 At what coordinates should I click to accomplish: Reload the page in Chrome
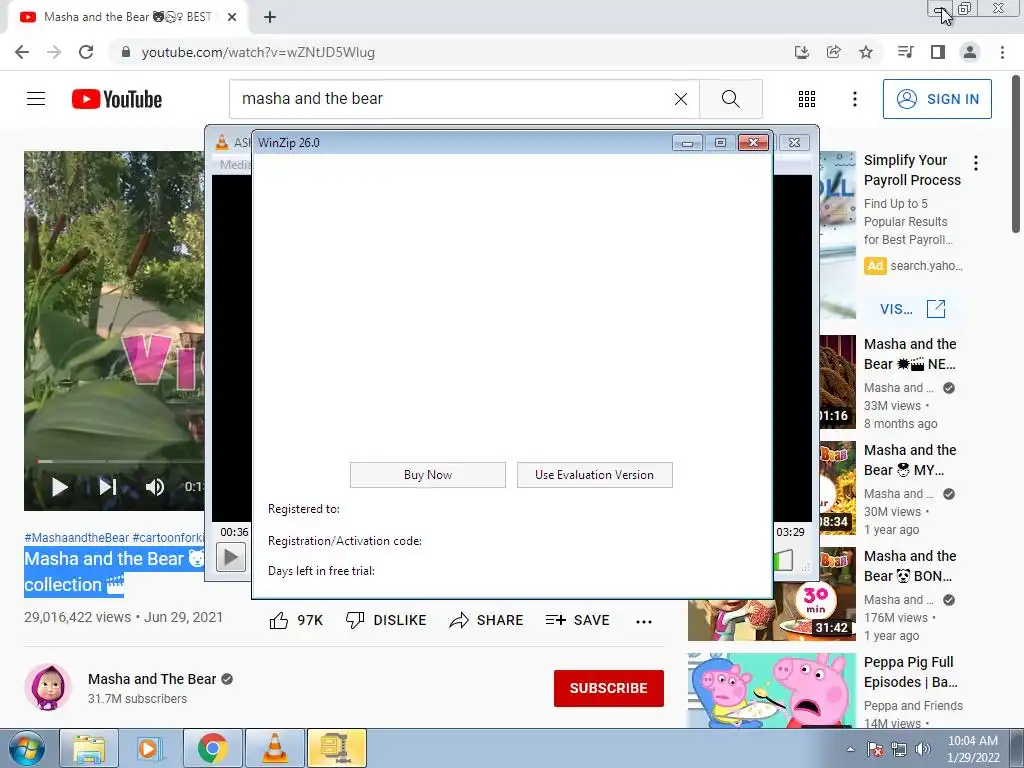pos(86,52)
